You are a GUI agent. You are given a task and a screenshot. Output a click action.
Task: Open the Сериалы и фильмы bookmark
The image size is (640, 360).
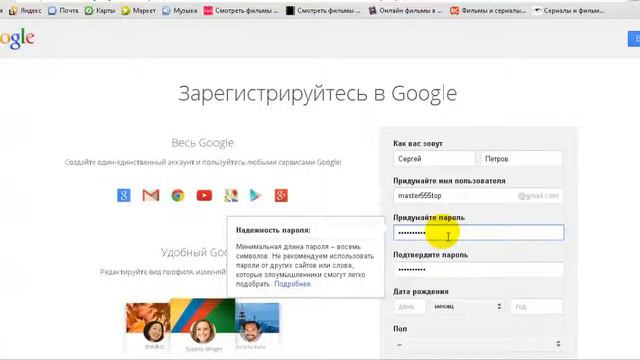coord(569,11)
